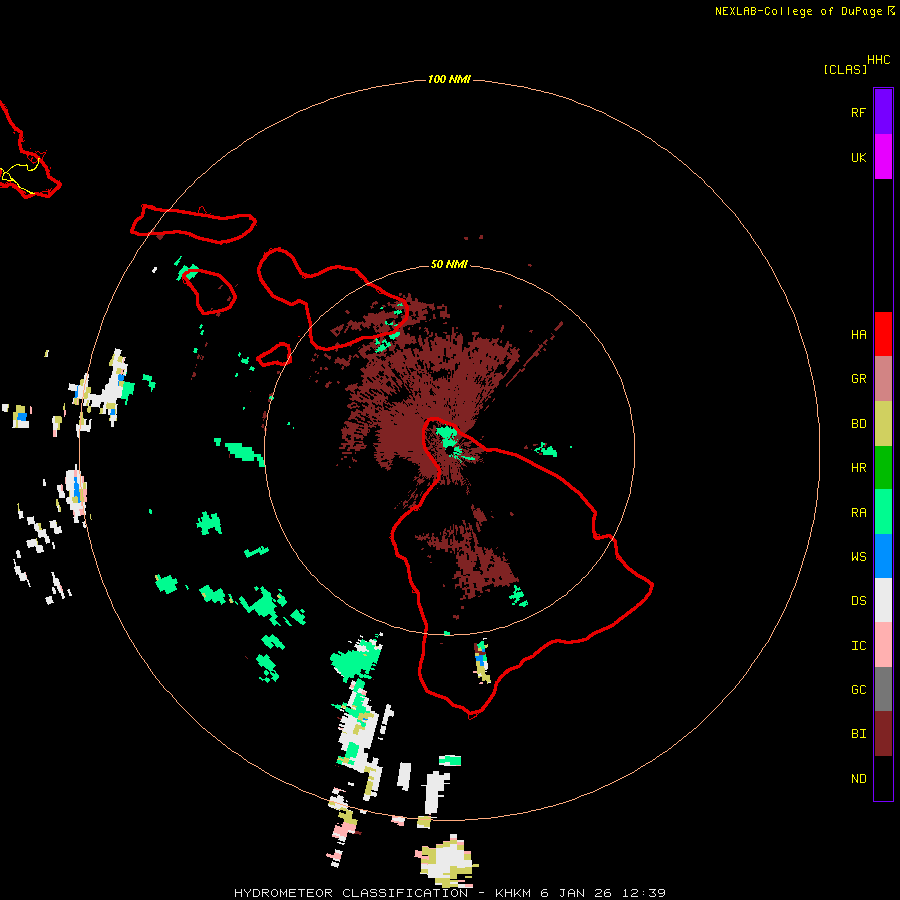Click the RF legend label
Image resolution: width=900 pixels, height=900 pixels.
pos(858,112)
